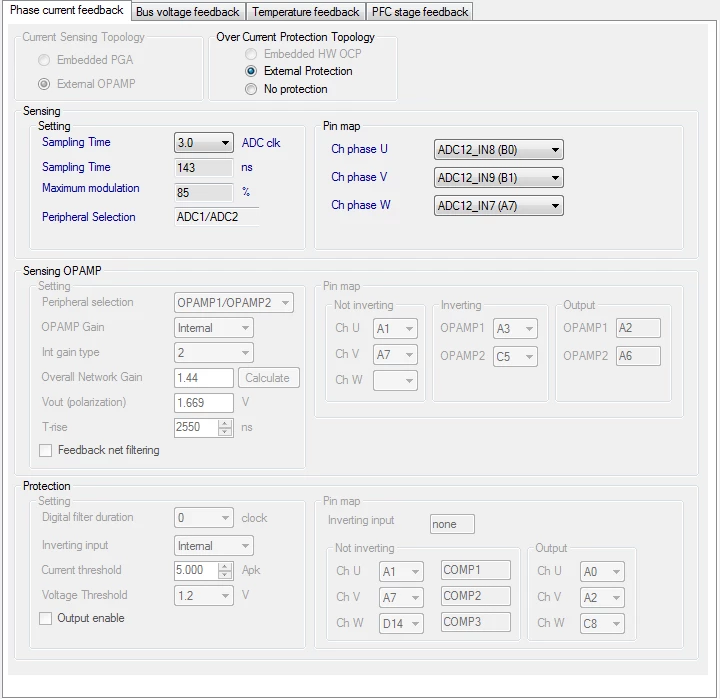Screen dimensions: 720x699
Task: Click the Peripheral Selection ADC1/ADC2 field
Action: coord(217,217)
